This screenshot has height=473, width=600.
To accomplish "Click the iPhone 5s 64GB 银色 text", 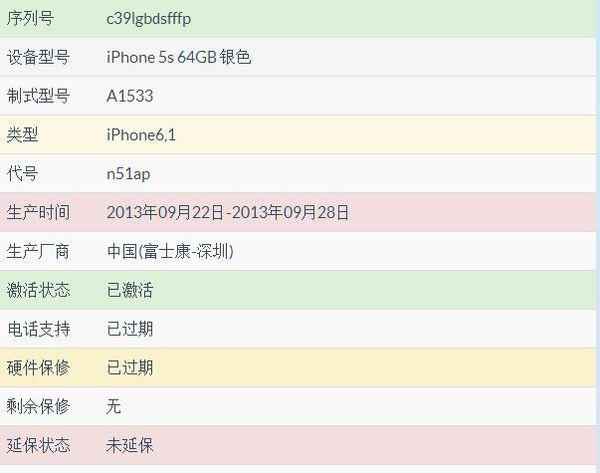I will [x=178, y=57].
